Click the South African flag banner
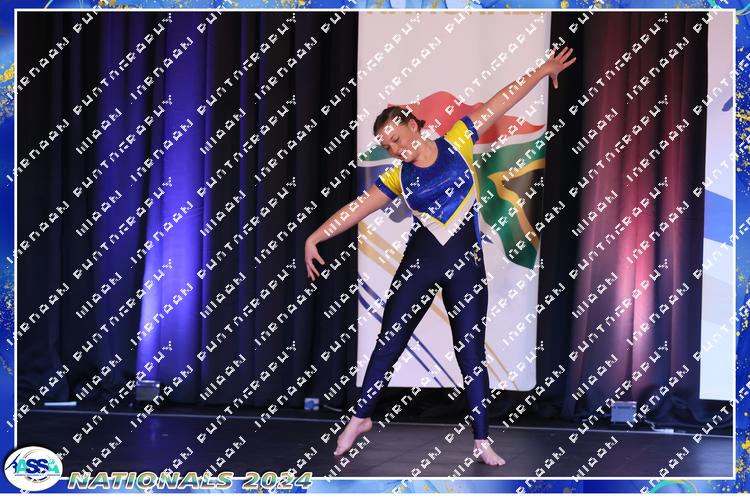Image resolution: width=750 pixels, height=500 pixels. tap(454, 200)
